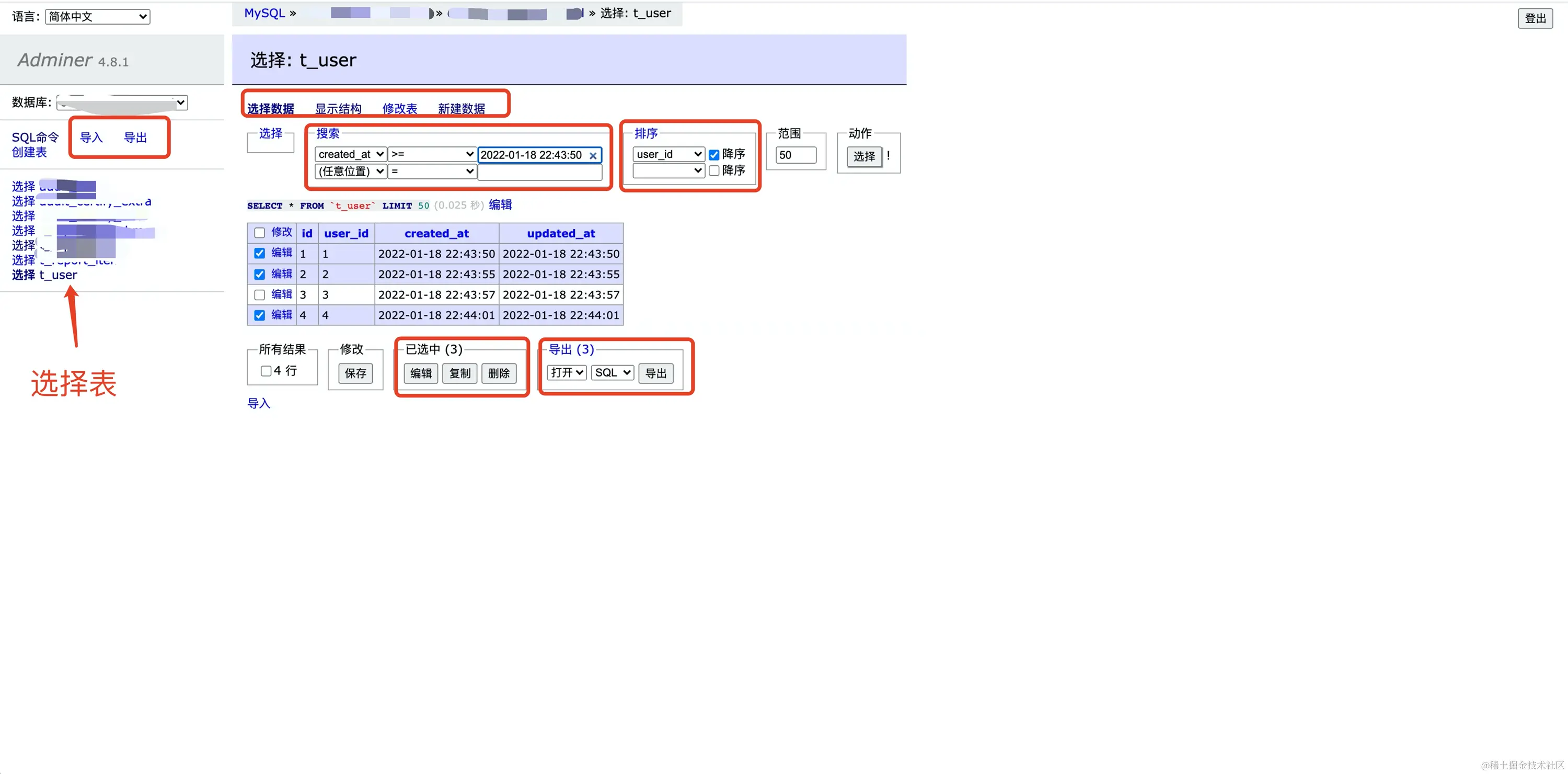Open the >= operator dropdown
This screenshot has width=1568, height=774.
[432, 155]
